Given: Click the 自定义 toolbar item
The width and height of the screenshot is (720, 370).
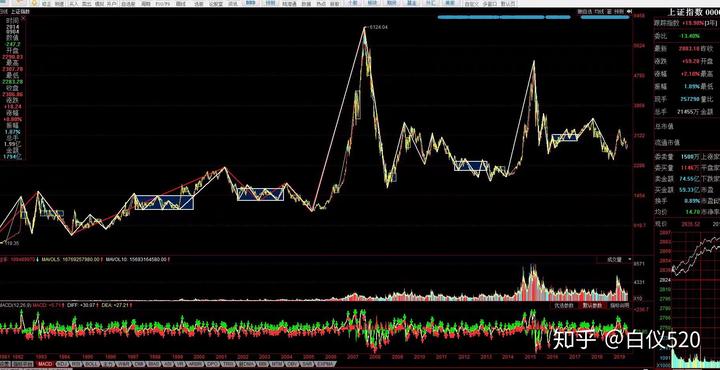Looking at the screenshot, I should (471, 4).
